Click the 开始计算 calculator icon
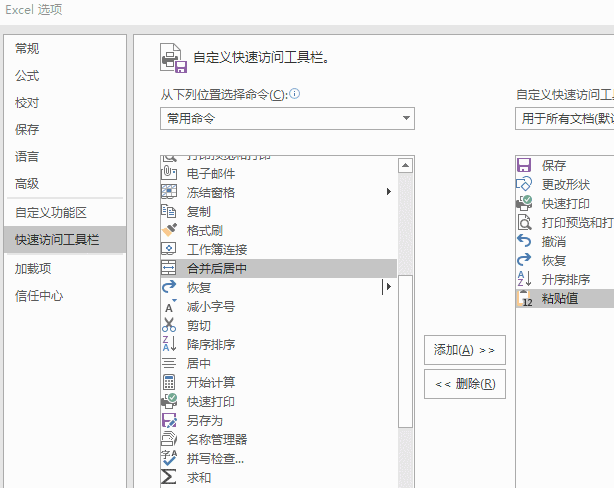Screen dimensions: 614x488 click(169, 382)
